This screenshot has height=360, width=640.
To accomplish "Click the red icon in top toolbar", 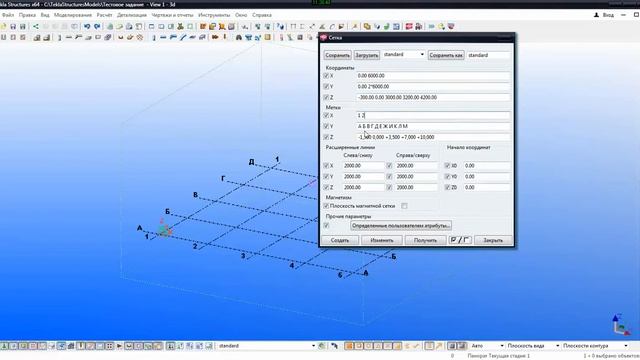I will pos(409,27).
